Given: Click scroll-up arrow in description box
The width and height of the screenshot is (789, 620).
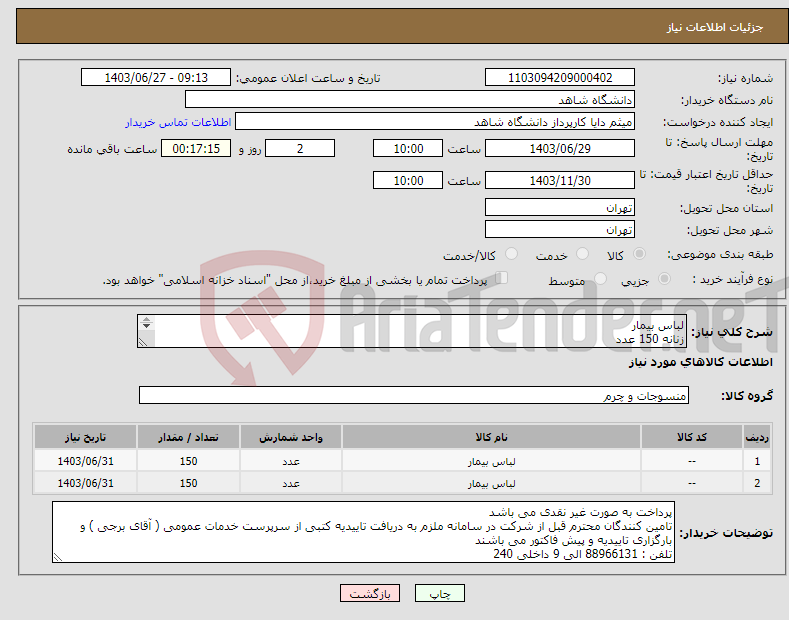Looking at the screenshot, I should click(x=146, y=319).
